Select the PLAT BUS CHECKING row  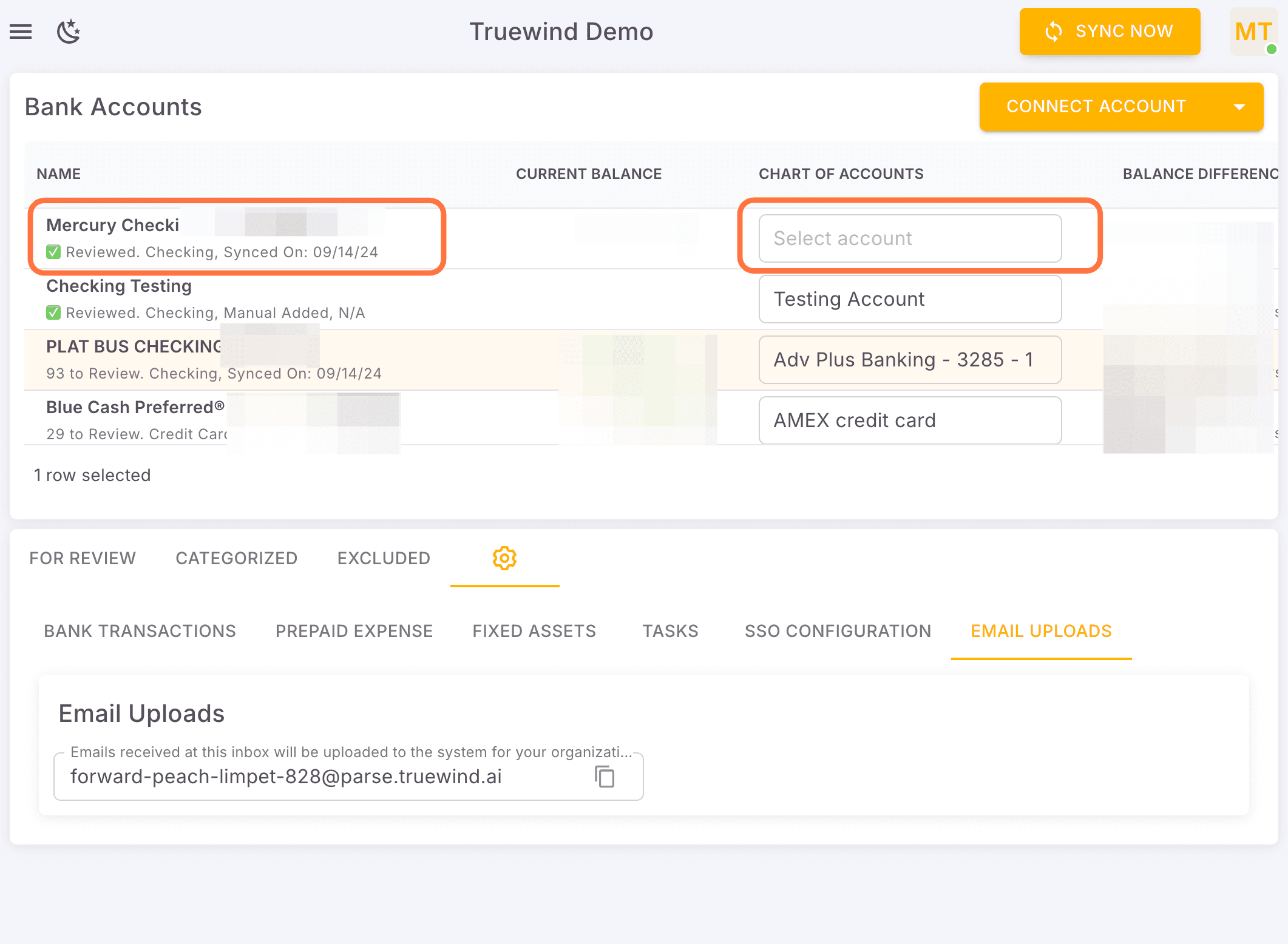tap(135, 346)
